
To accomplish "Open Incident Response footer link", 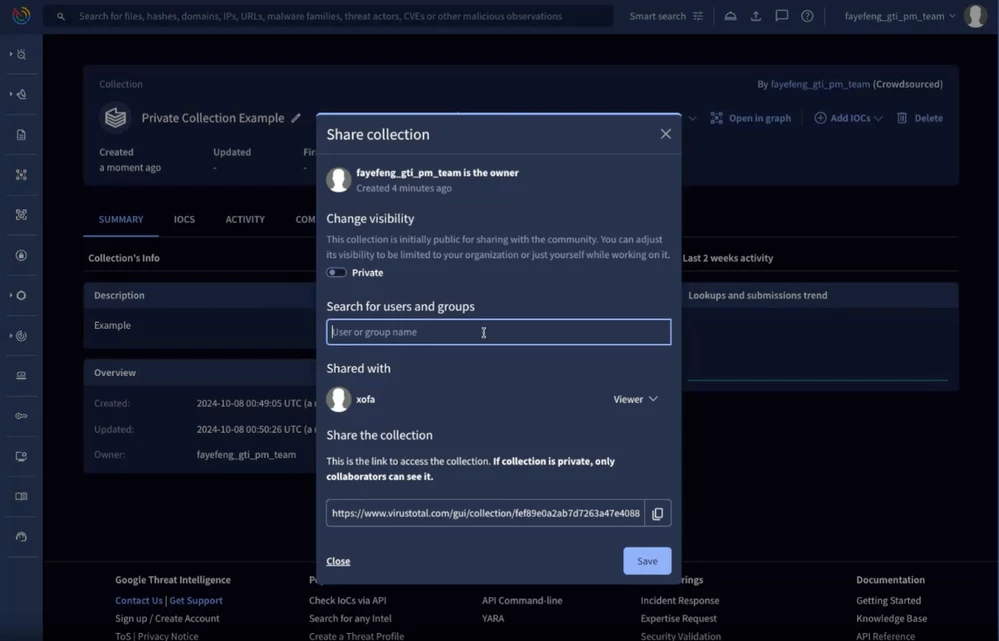I will point(680,600).
